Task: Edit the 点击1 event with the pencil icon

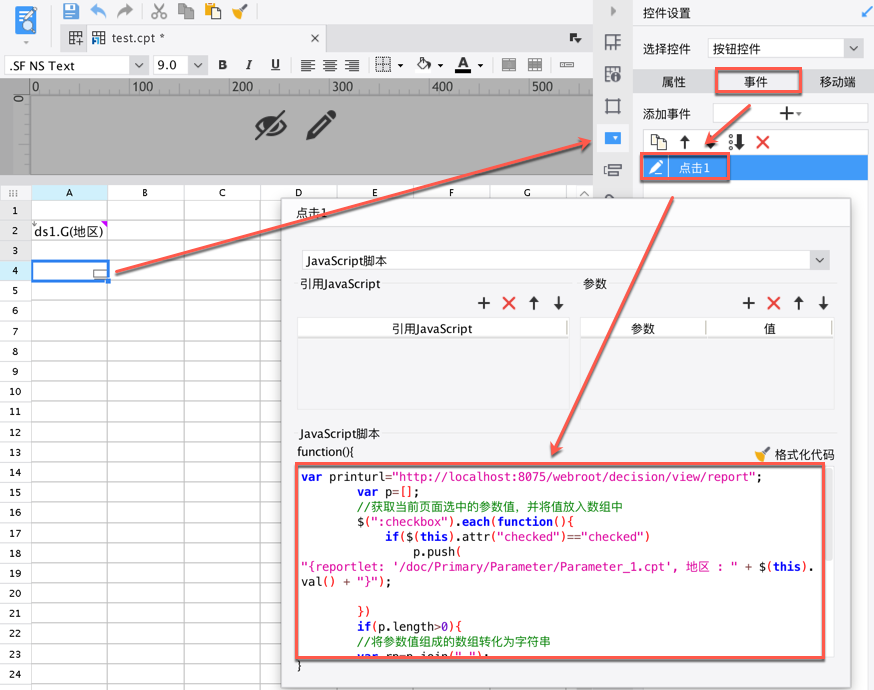Action: point(656,168)
